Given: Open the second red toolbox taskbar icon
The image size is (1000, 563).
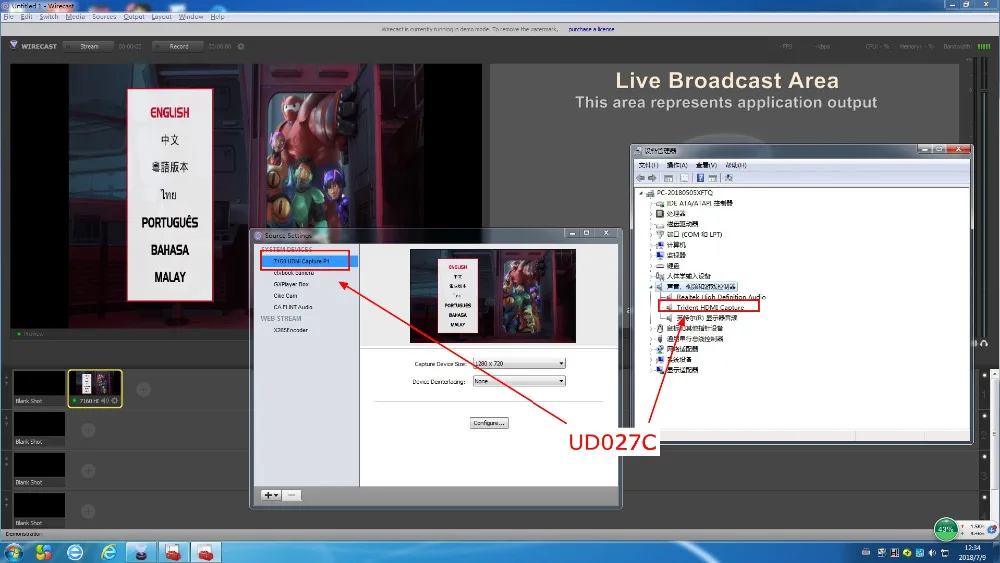Looking at the screenshot, I should [x=205, y=552].
